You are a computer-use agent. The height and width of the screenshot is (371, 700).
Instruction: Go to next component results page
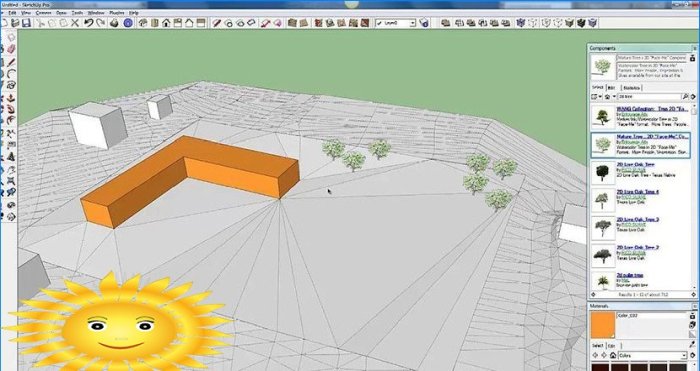coord(693,295)
